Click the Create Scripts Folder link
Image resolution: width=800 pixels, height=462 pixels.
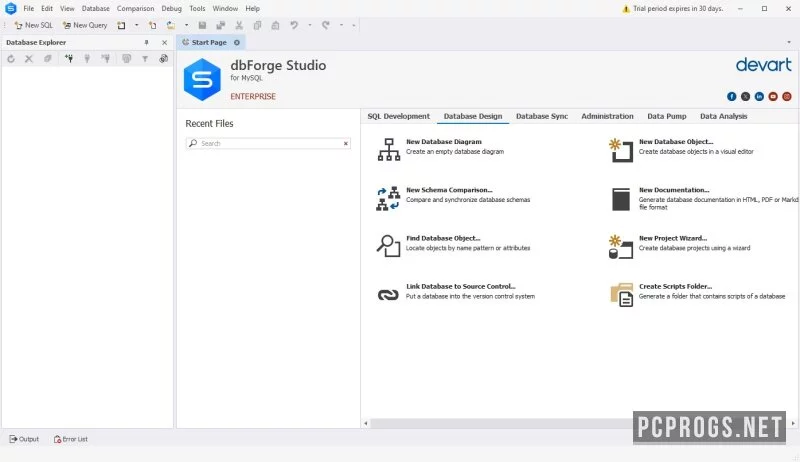(x=676, y=286)
